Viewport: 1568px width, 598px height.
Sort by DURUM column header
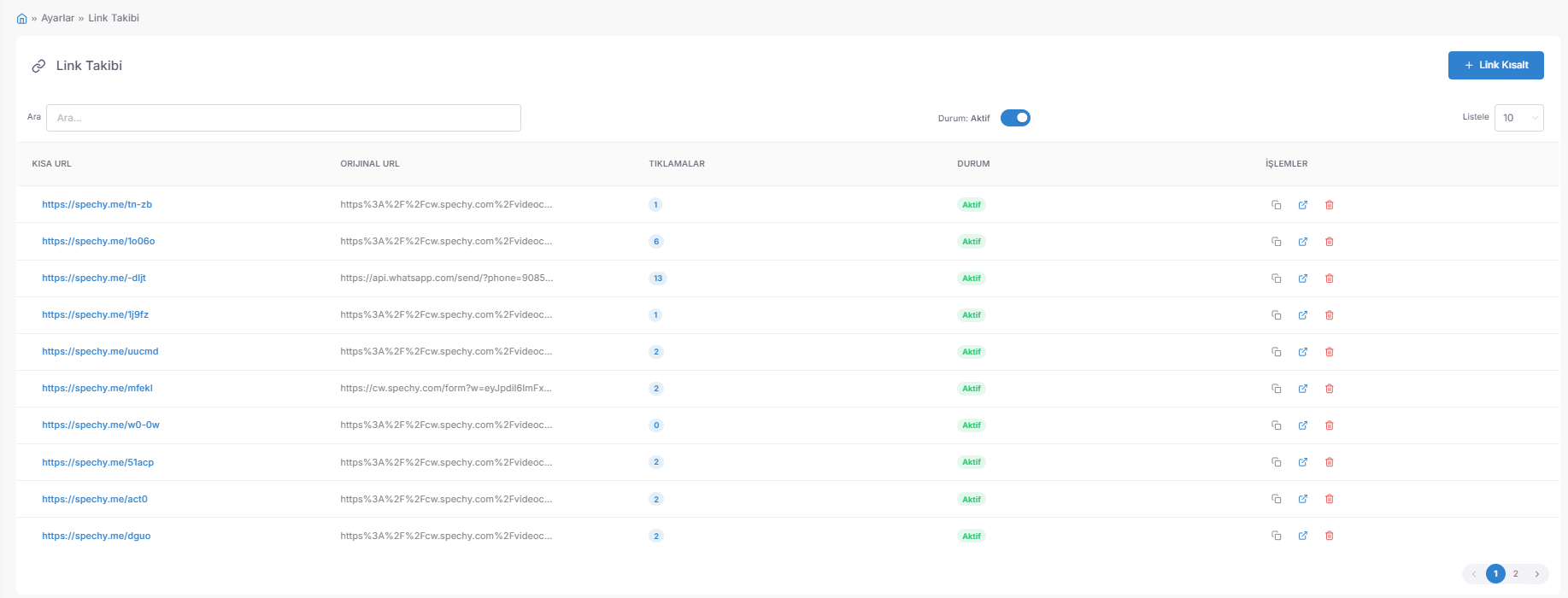[x=973, y=164]
